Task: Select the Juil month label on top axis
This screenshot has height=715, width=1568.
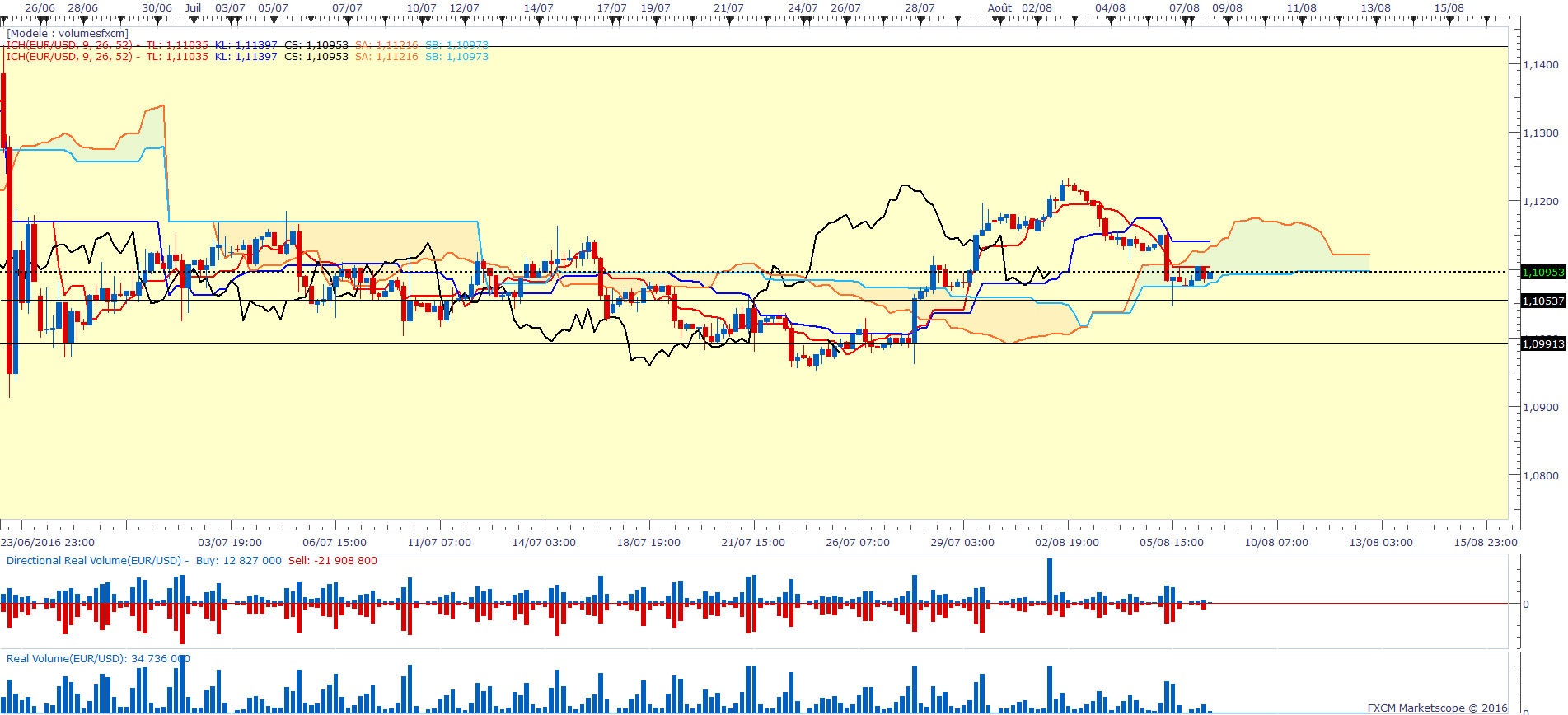Action: 193,8
